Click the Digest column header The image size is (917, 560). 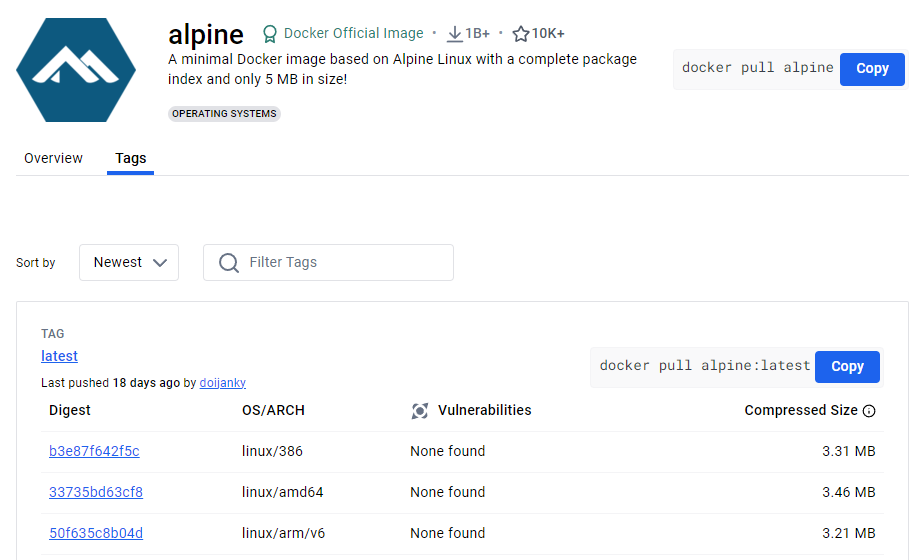(70, 410)
